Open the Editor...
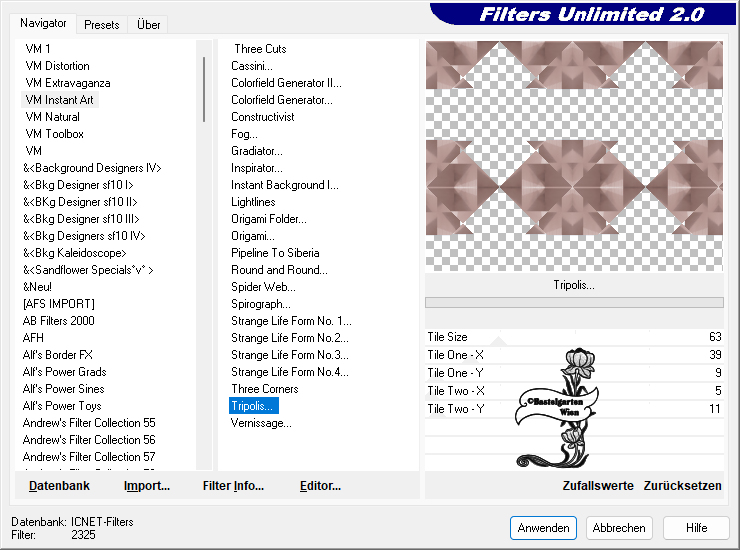Viewport: 740px width, 550px height. pos(320,486)
